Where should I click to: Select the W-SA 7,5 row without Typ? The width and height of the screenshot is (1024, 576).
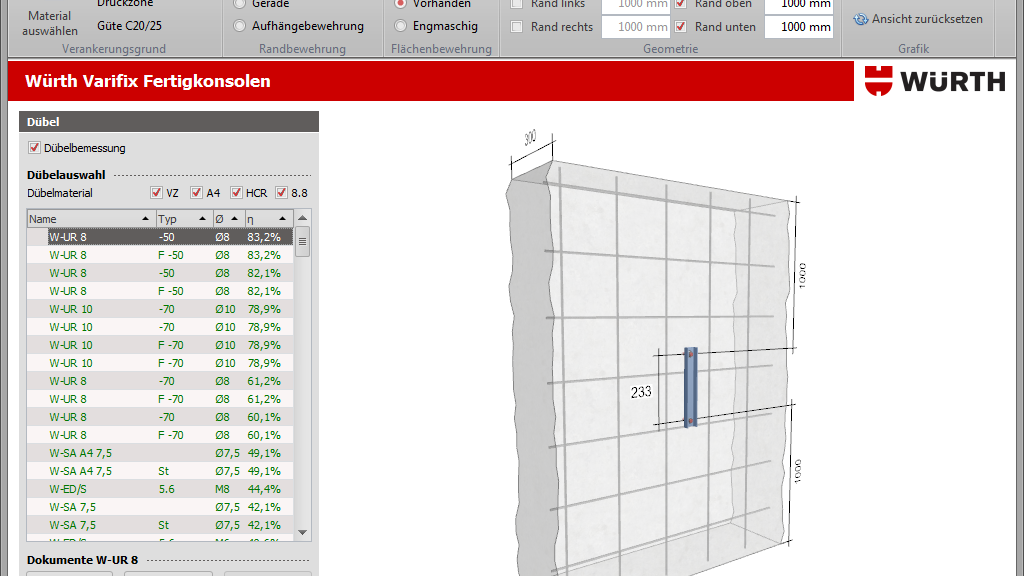[160, 507]
